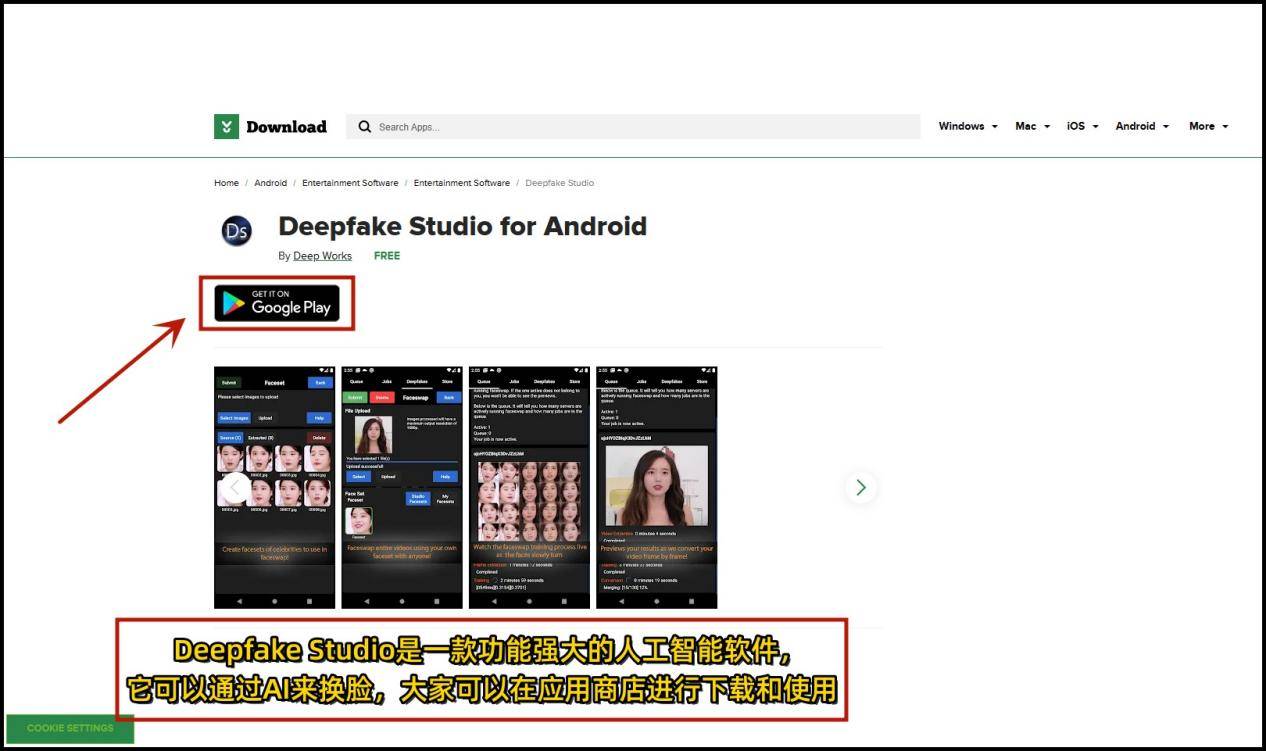Screen dimensions: 1266x751
Task: Click the Deepfake Studio app icon
Action: [237, 232]
